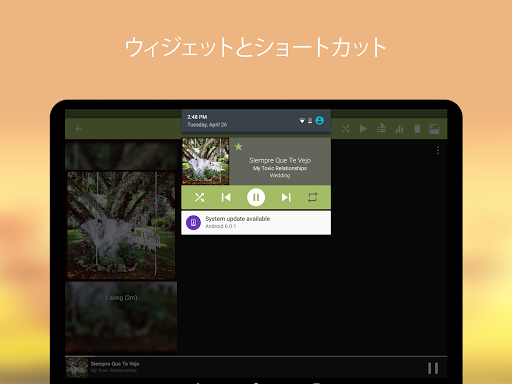Tap the purple system update icon

pos(193,223)
